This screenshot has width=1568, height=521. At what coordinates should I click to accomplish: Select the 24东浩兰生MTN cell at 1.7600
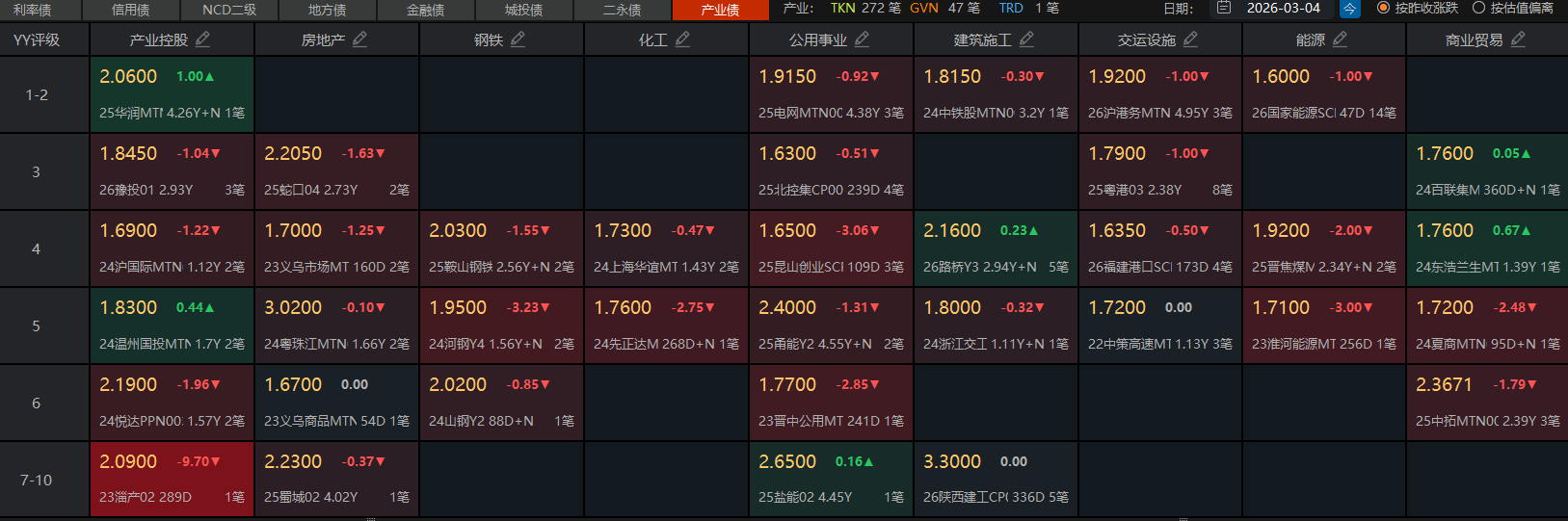click(1487, 248)
